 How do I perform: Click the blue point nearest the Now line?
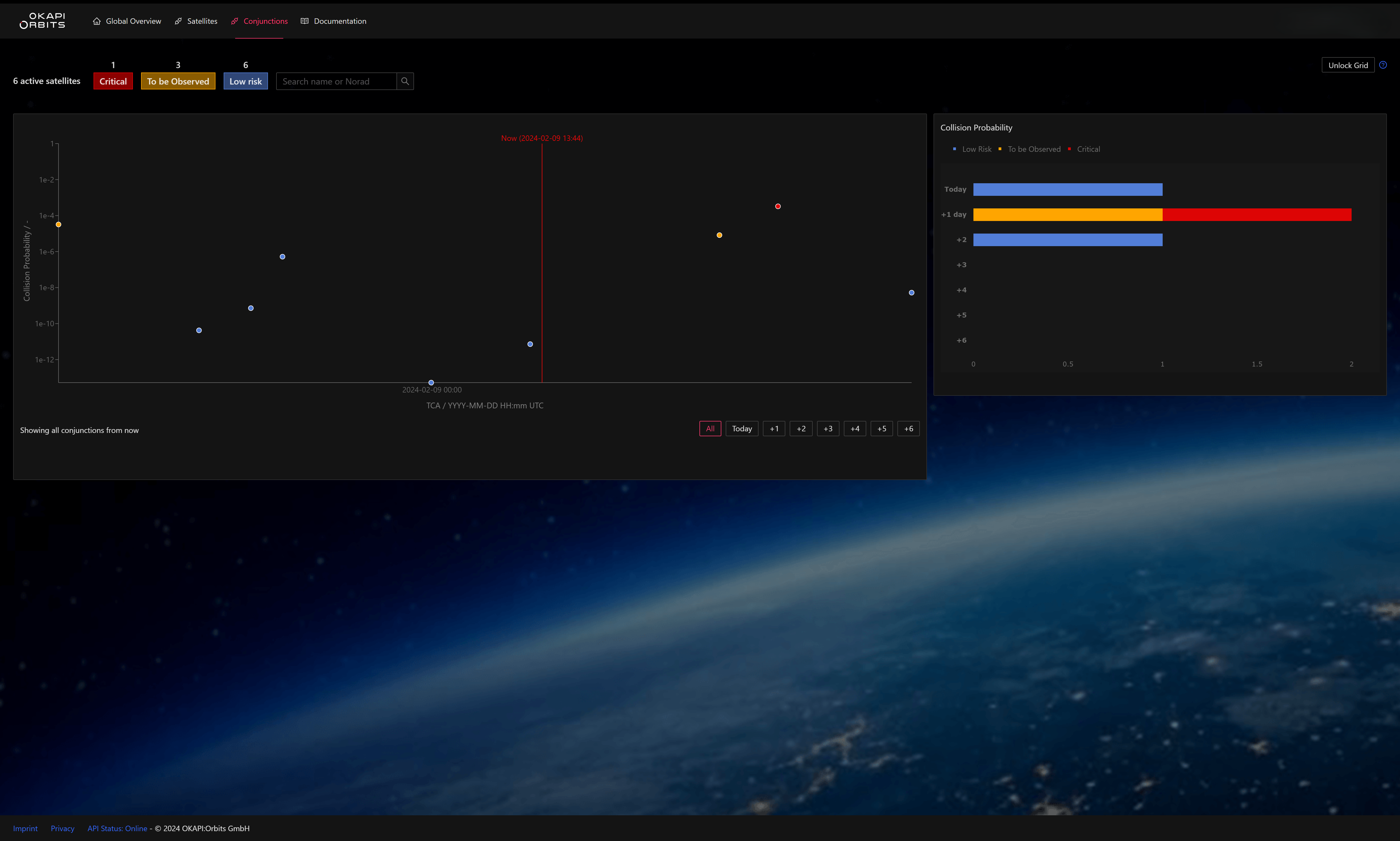click(530, 344)
